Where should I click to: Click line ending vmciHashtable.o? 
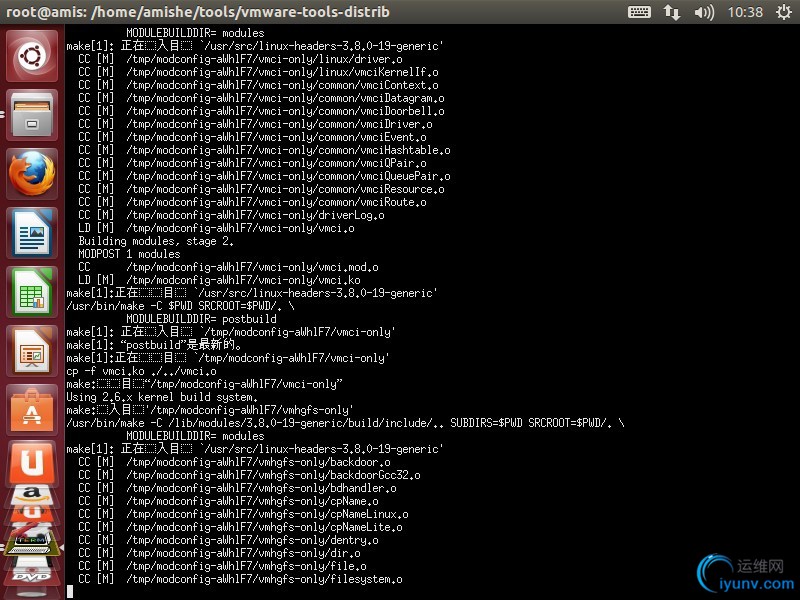point(264,150)
